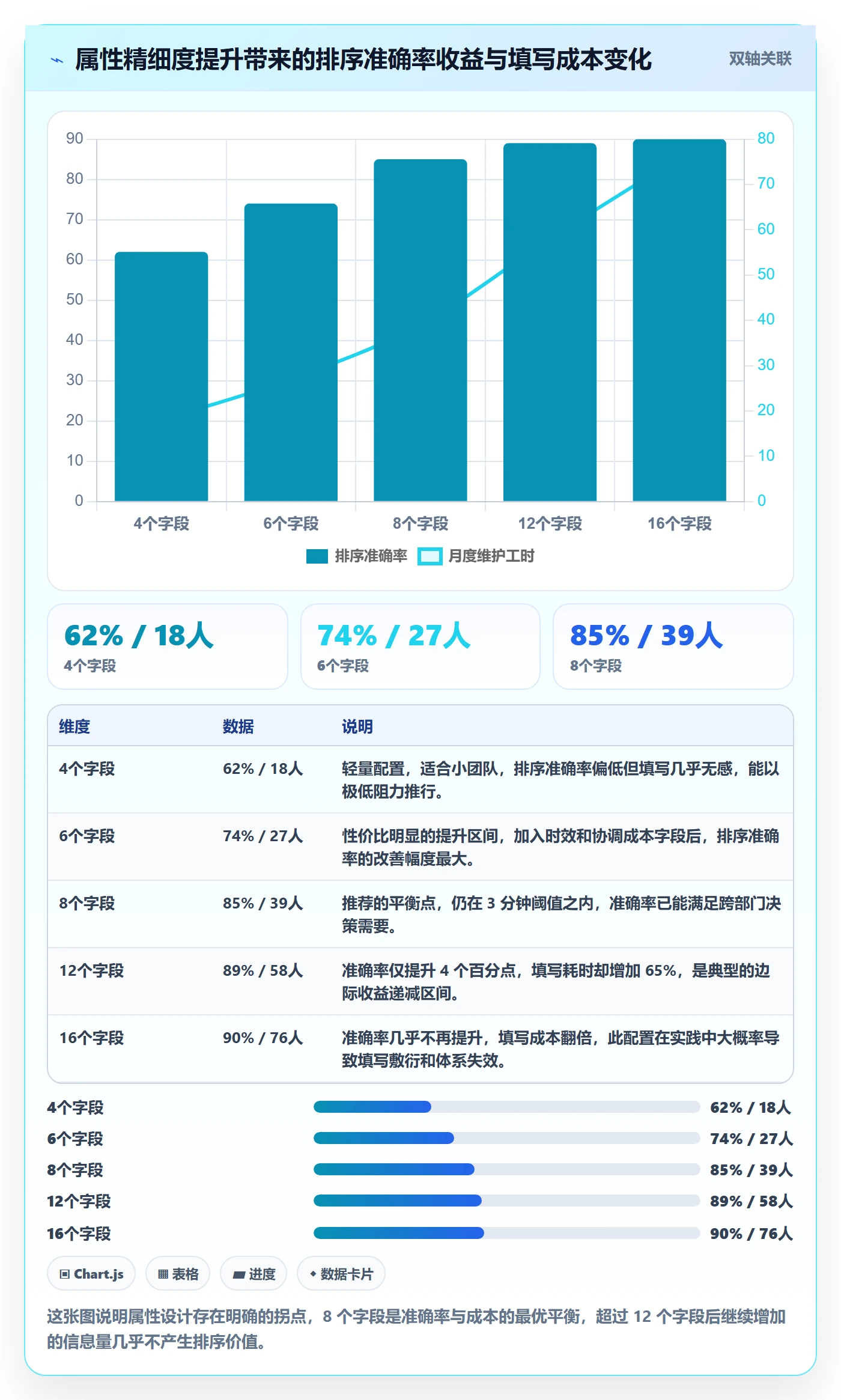The width and height of the screenshot is (841, 1400).
Task: Click the progress bar labeled 85% / 39人
Action: pyautogui.click(x=507, y=1169)
